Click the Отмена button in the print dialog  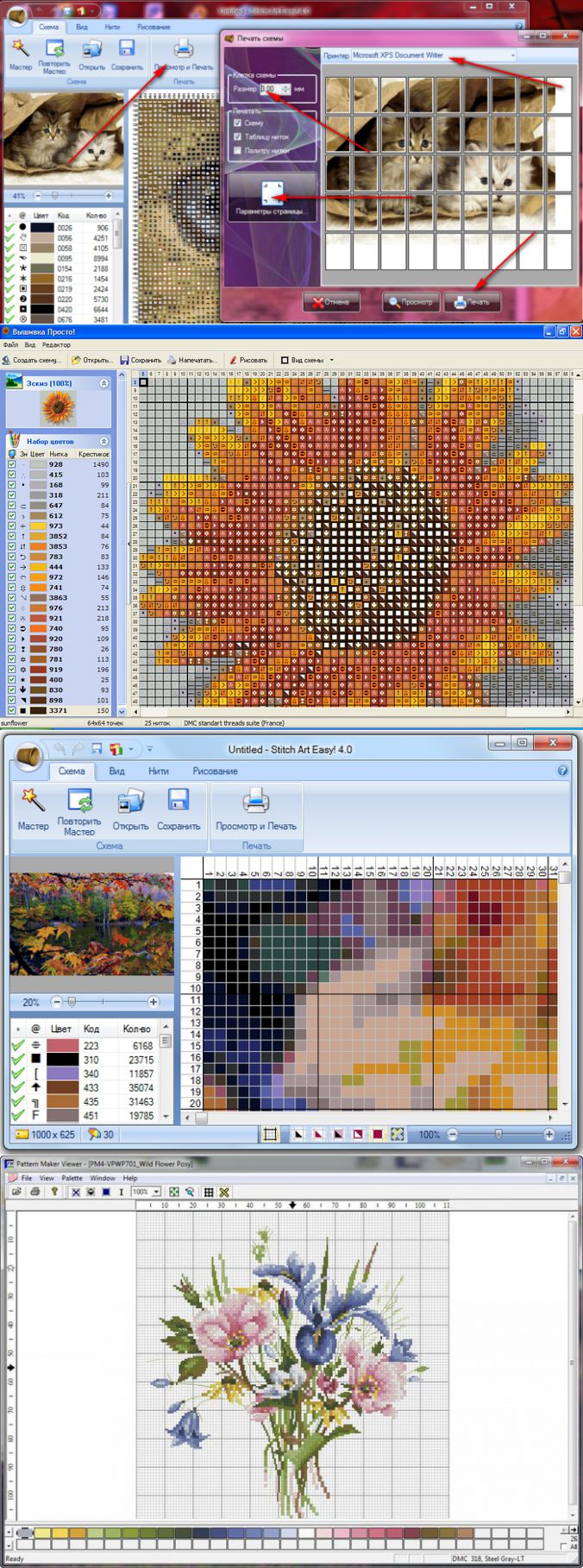(331, 302)
